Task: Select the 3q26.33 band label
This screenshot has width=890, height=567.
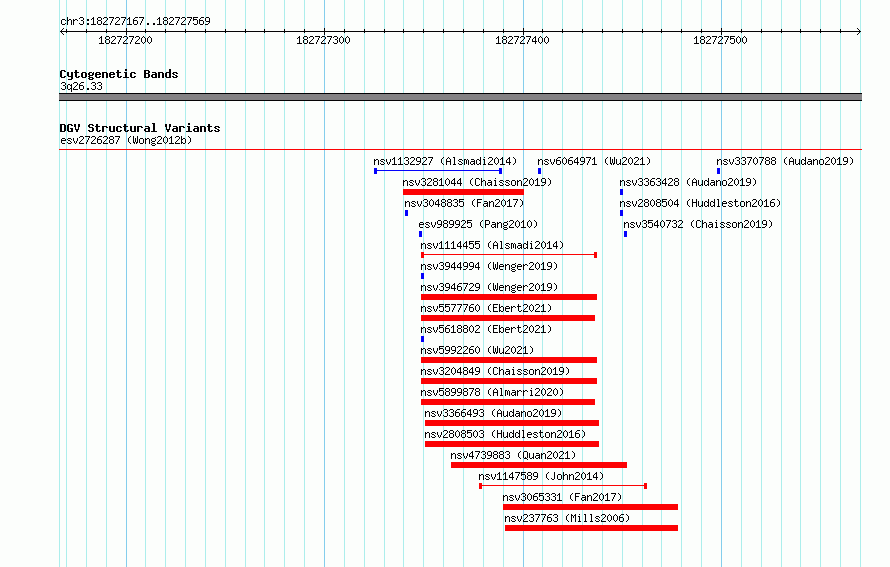Action: pos(81,86)
